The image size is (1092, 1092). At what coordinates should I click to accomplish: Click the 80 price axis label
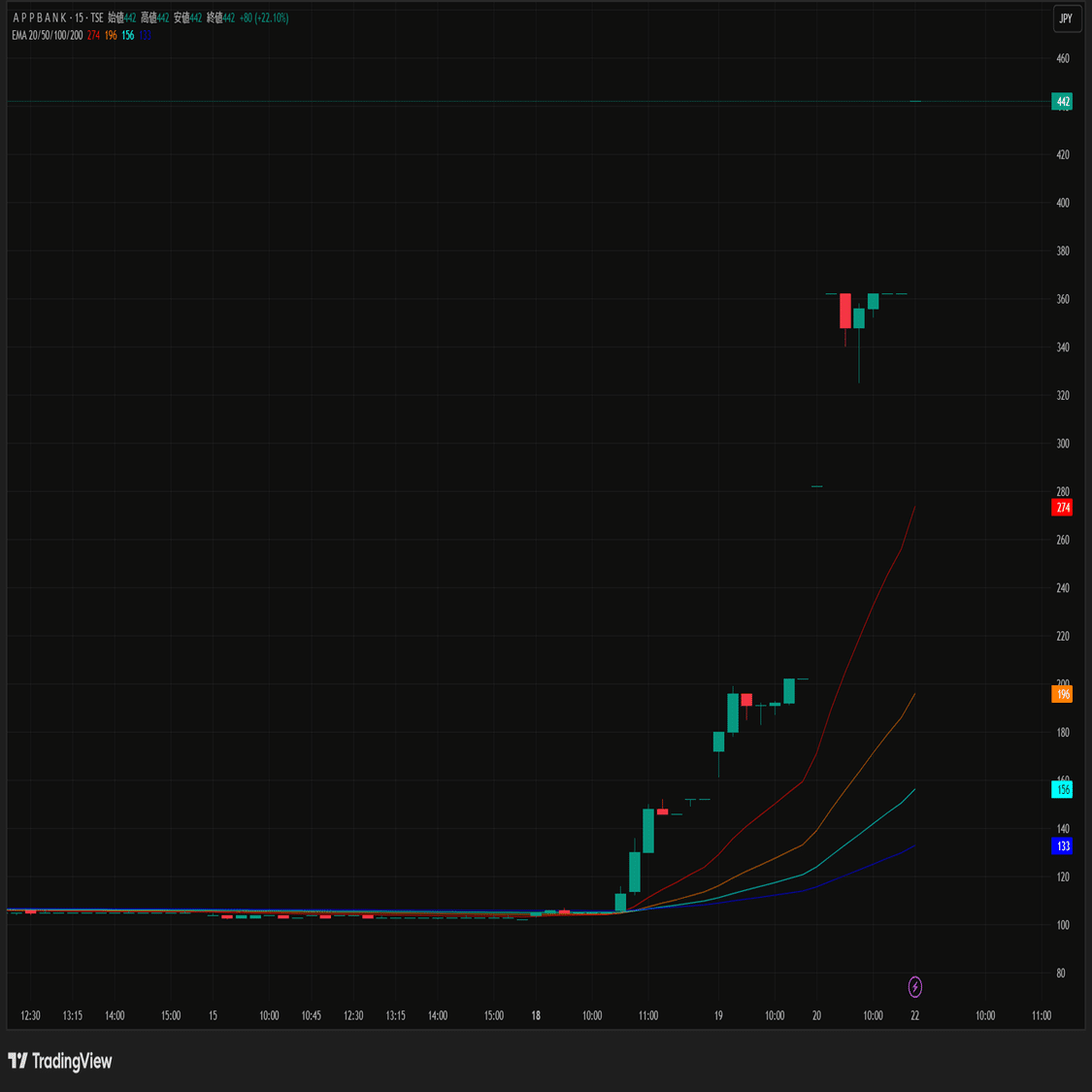[1061, 973]
